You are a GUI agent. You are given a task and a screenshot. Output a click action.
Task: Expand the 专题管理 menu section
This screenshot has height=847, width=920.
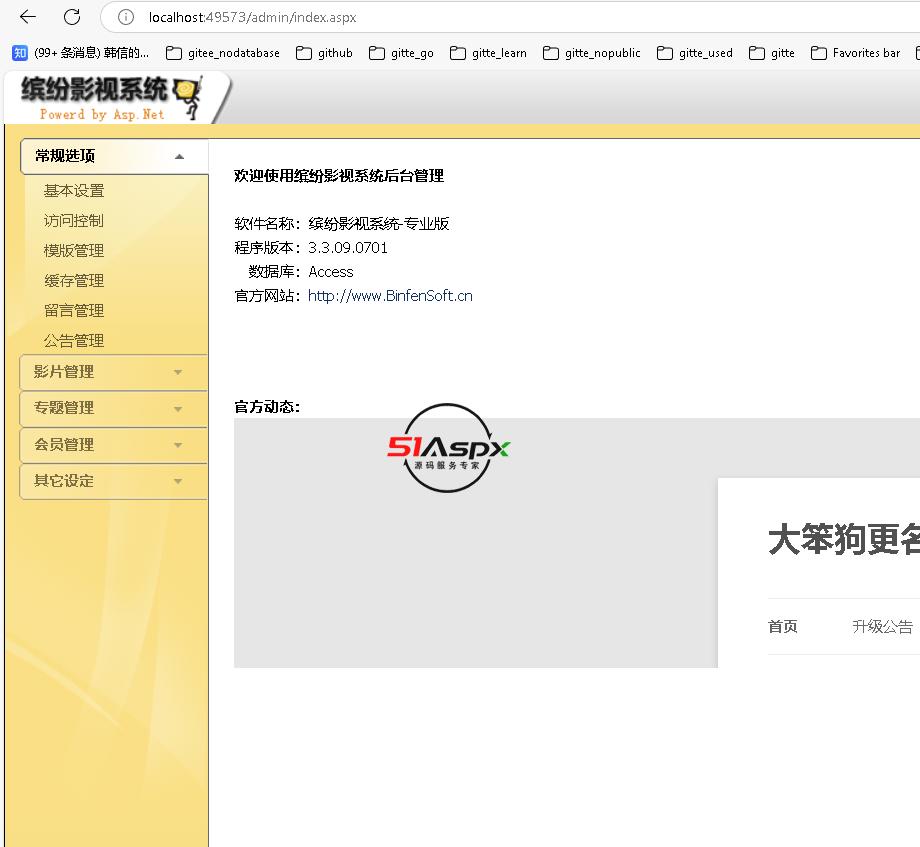click(114, 408)
